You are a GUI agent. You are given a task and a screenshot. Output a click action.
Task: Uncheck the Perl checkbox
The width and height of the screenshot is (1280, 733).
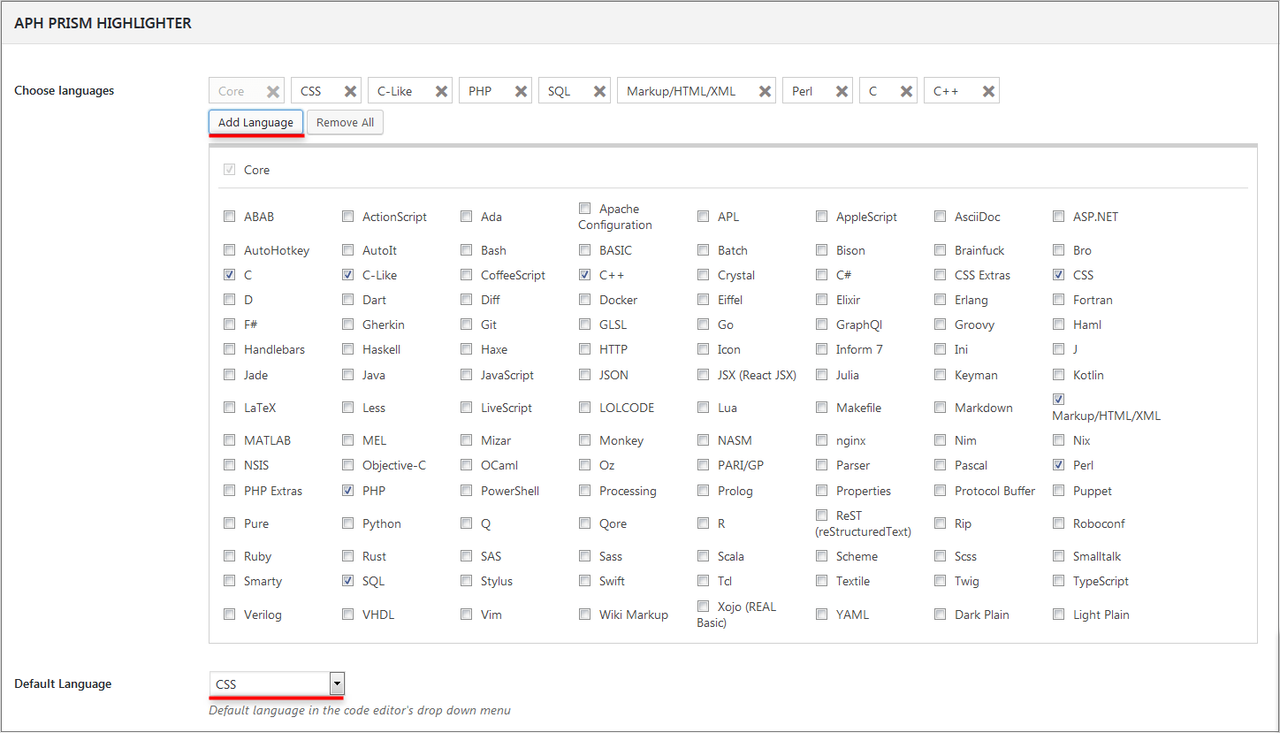(1059, 465)
